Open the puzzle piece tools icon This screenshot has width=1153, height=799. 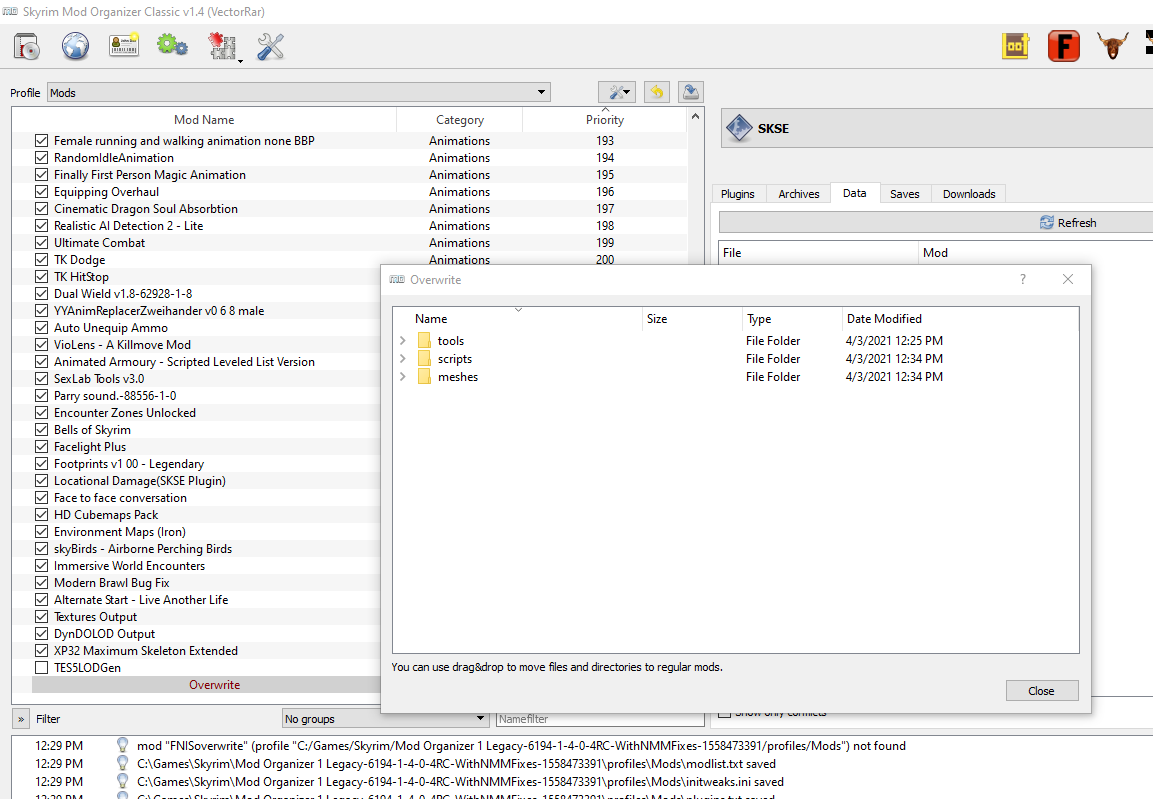tap(221, 46)
